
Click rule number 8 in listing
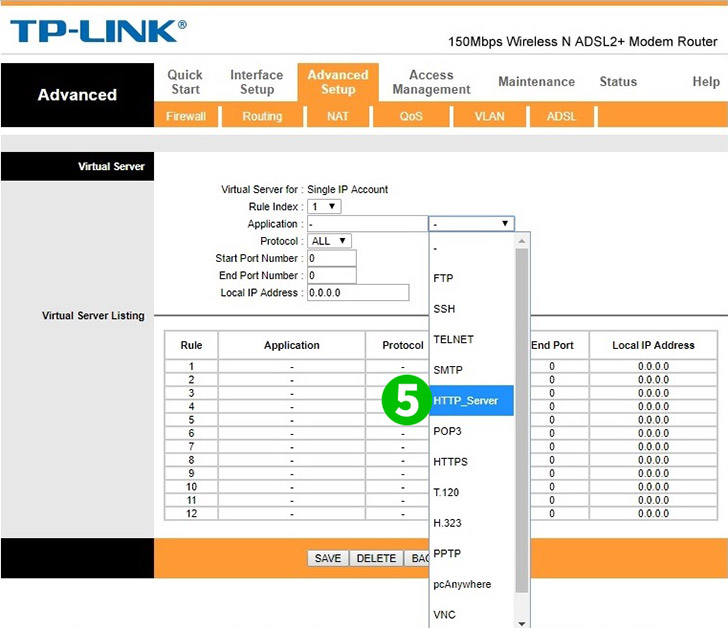191,460
